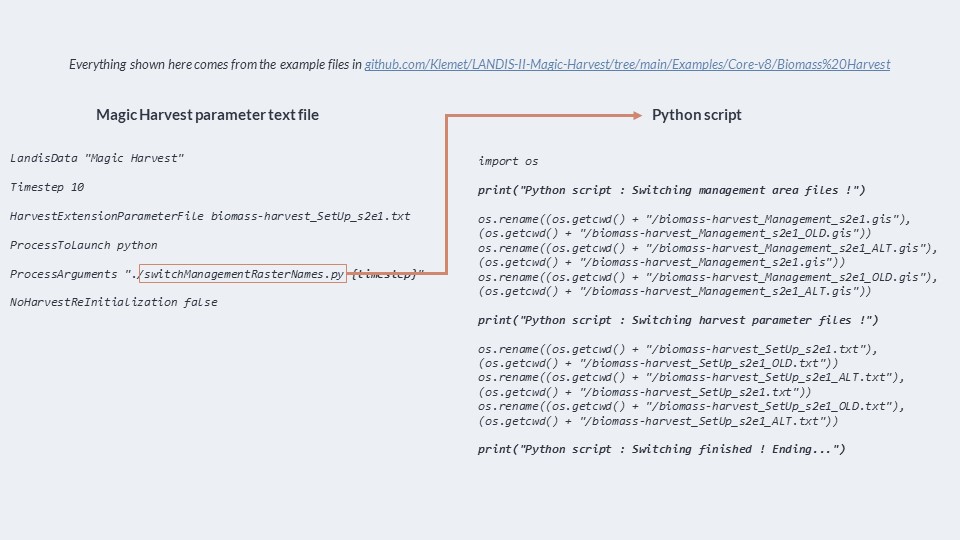Select the highlighted switchManagementRasterNames.py box
The height and width of the screenshot is (540, 960).
point(243,274)
